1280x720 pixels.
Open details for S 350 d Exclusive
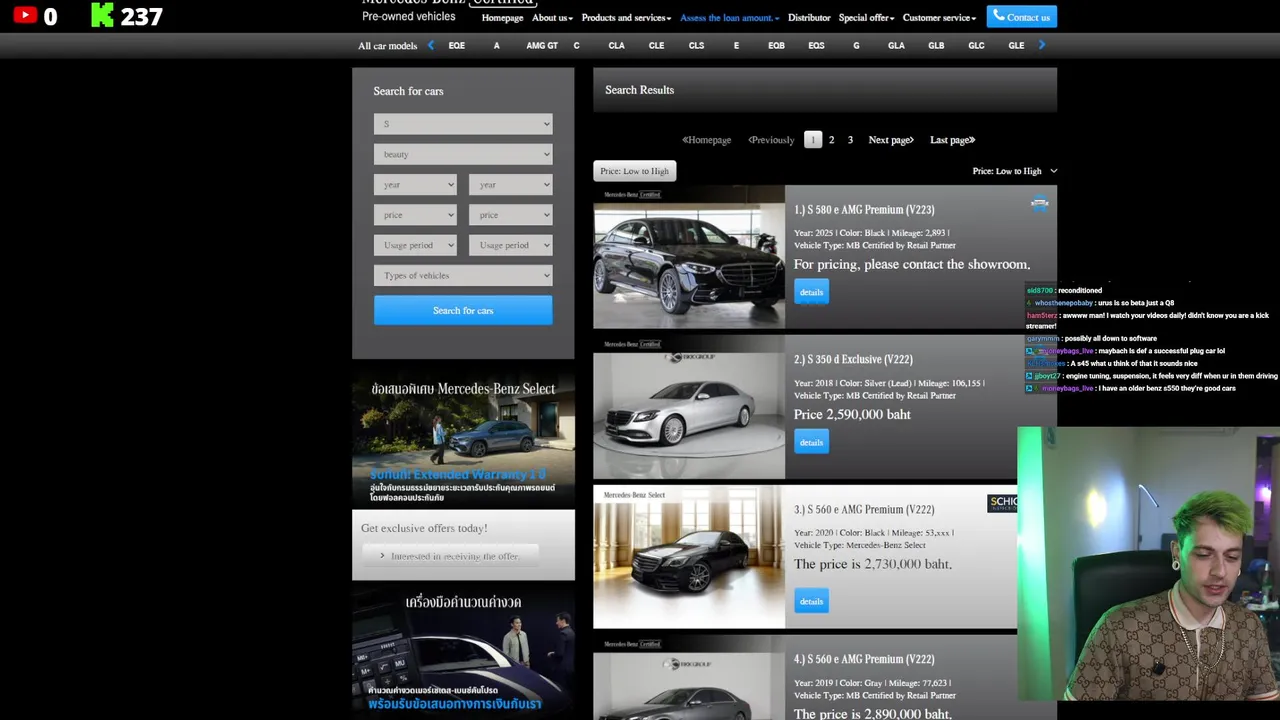pyautogui.click(x=811, y=442)
